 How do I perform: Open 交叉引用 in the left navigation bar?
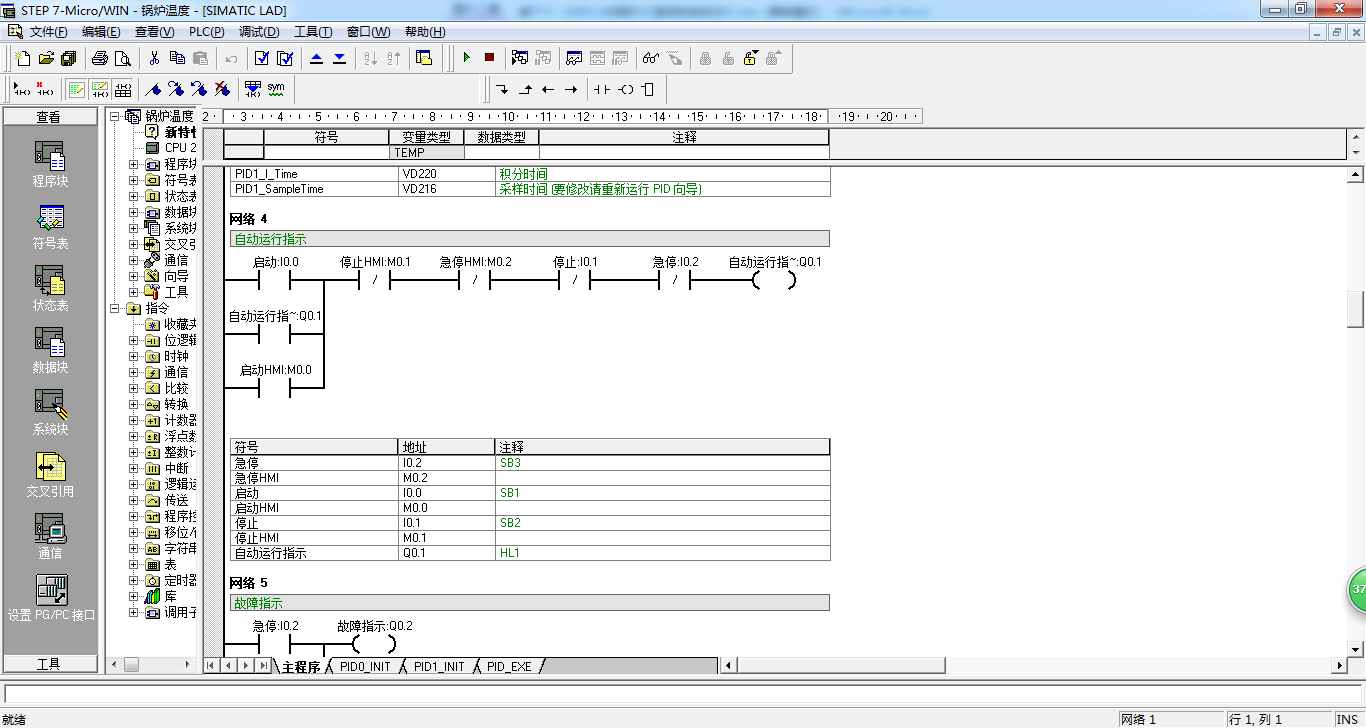click(51, 476)
